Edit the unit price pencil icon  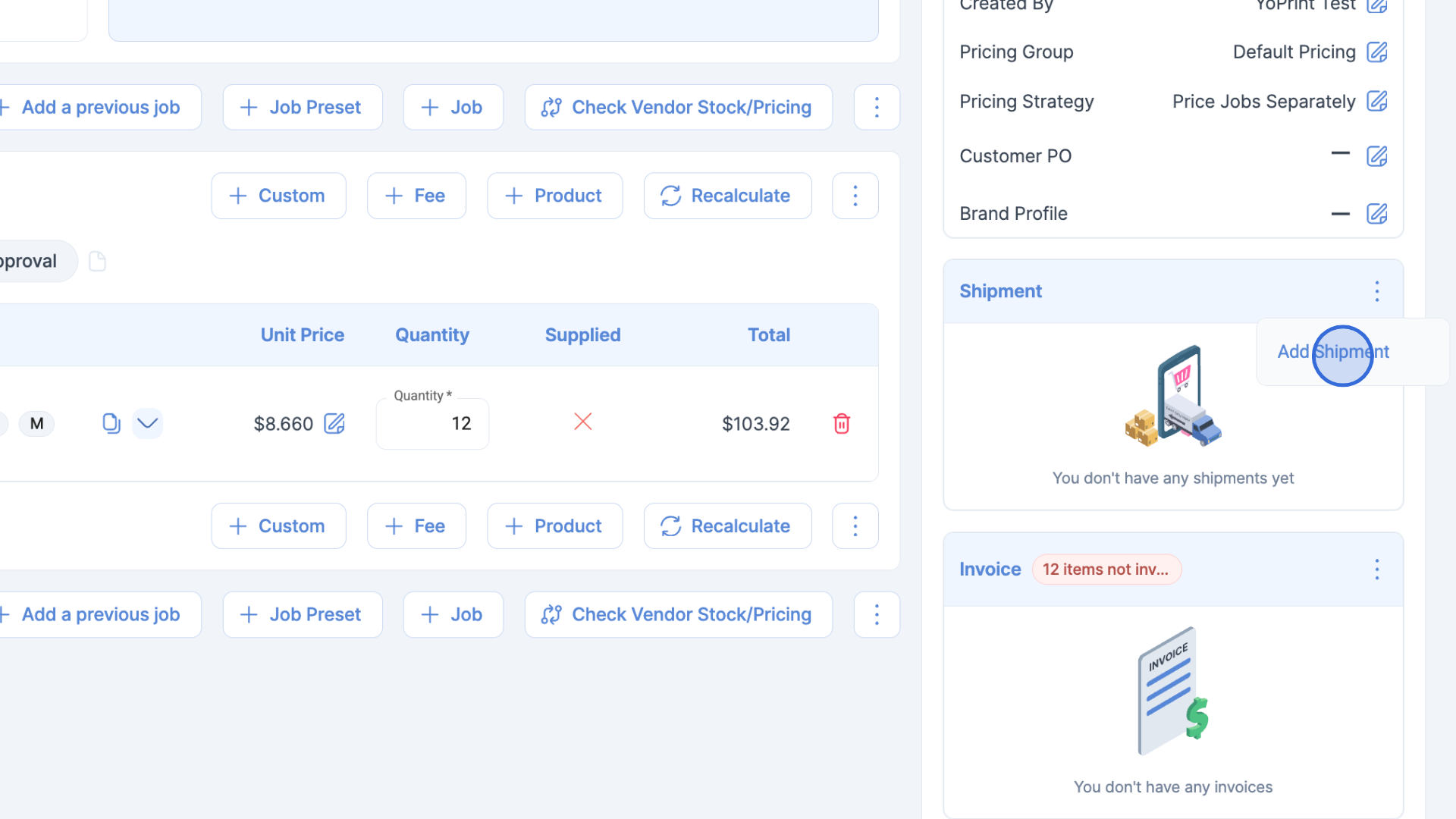(x=334, y=423)
